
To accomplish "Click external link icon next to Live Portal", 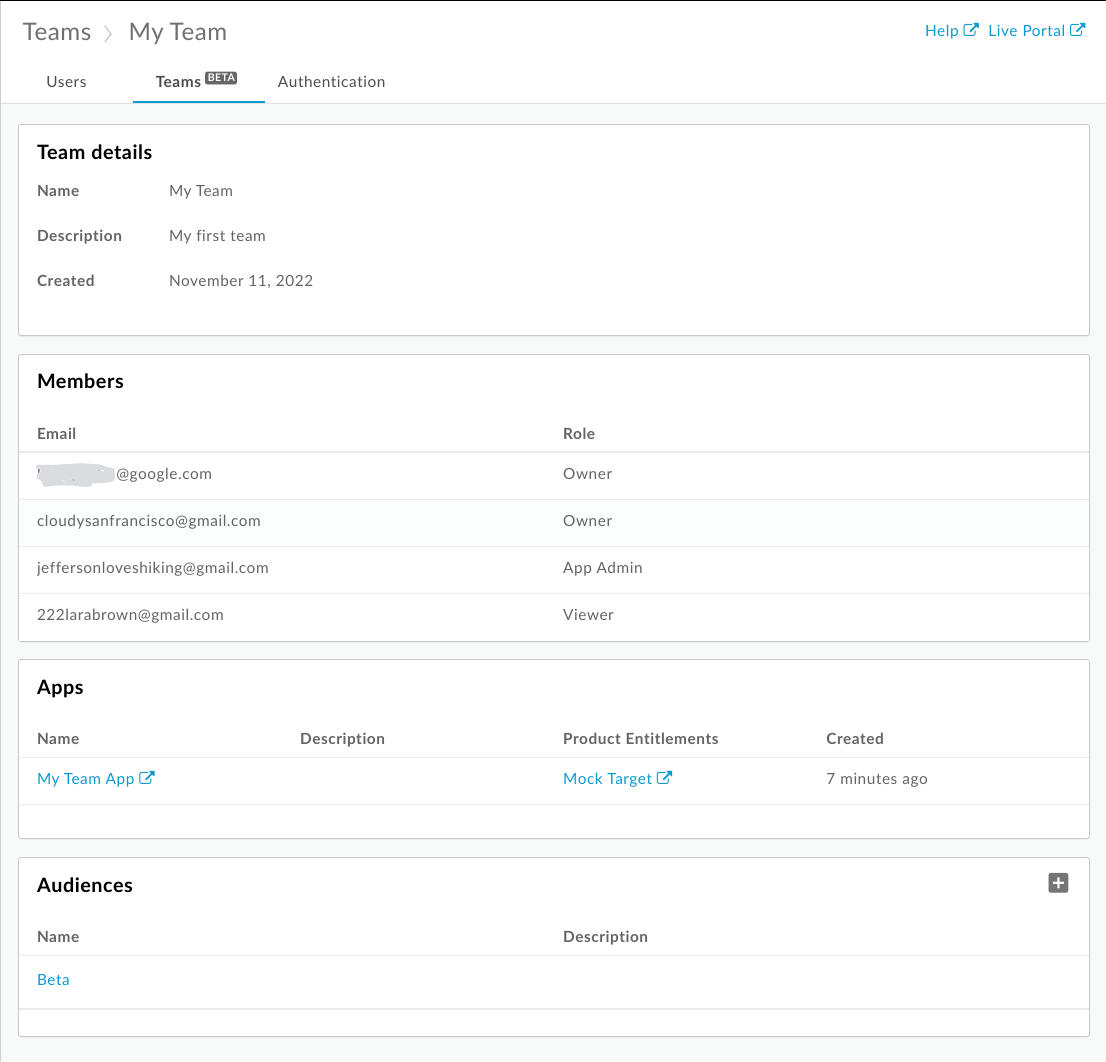I will (x=1077, y=30).
